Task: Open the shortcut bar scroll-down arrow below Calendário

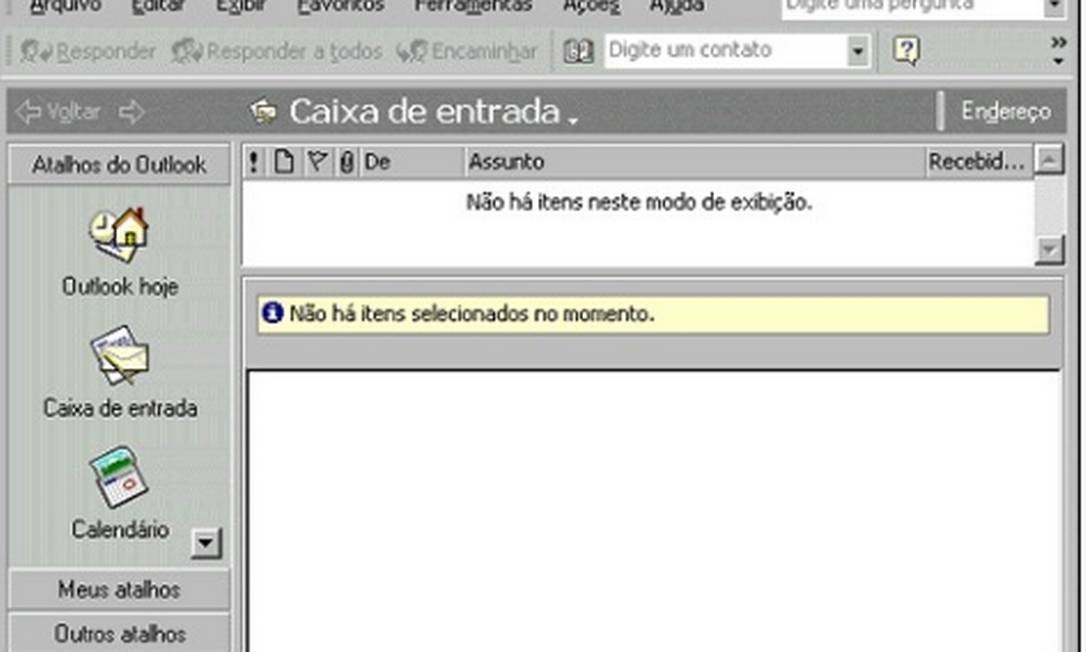Action: click(204, 543)
